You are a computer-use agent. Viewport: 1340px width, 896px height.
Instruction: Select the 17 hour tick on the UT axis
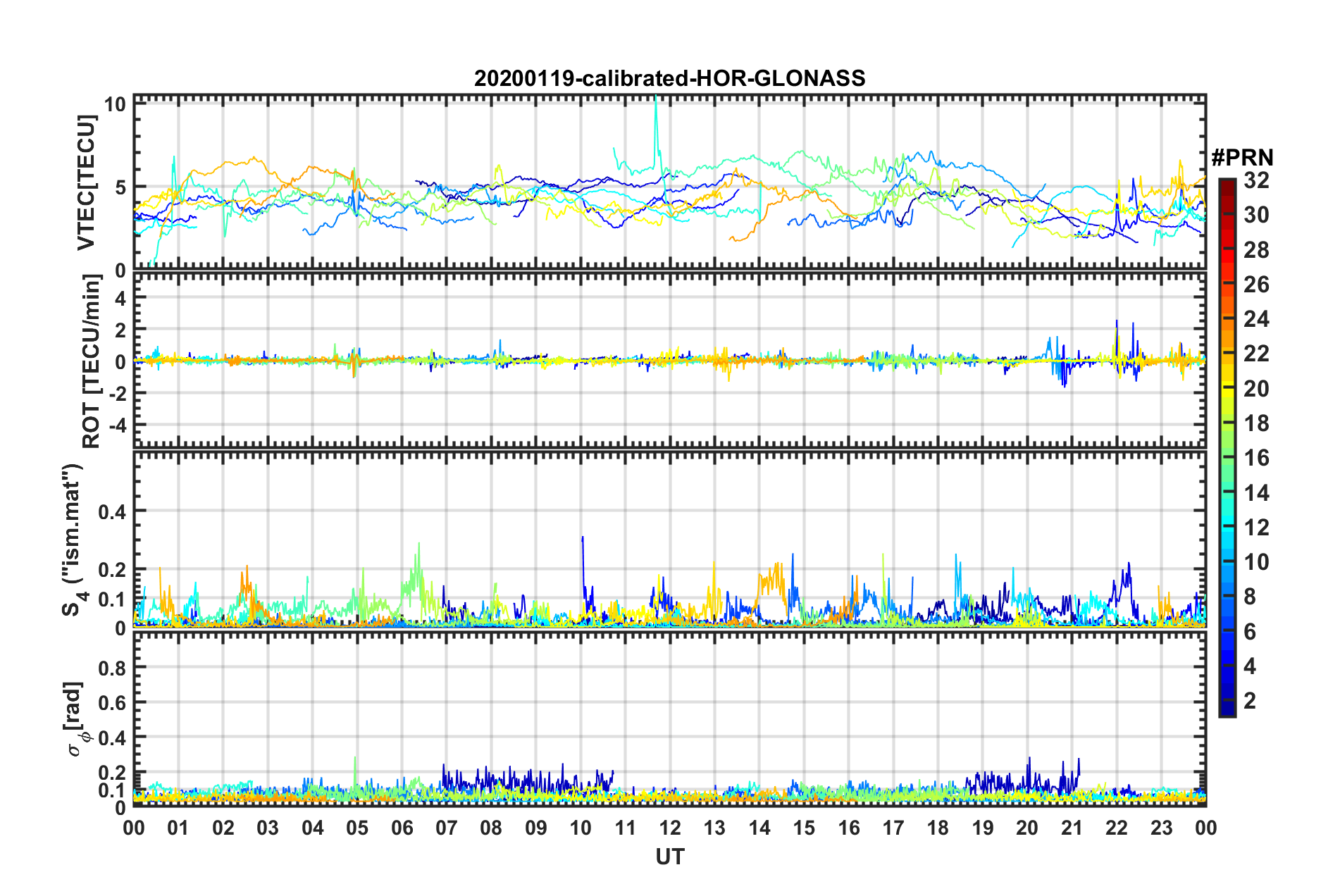click(x=893, y=828)
